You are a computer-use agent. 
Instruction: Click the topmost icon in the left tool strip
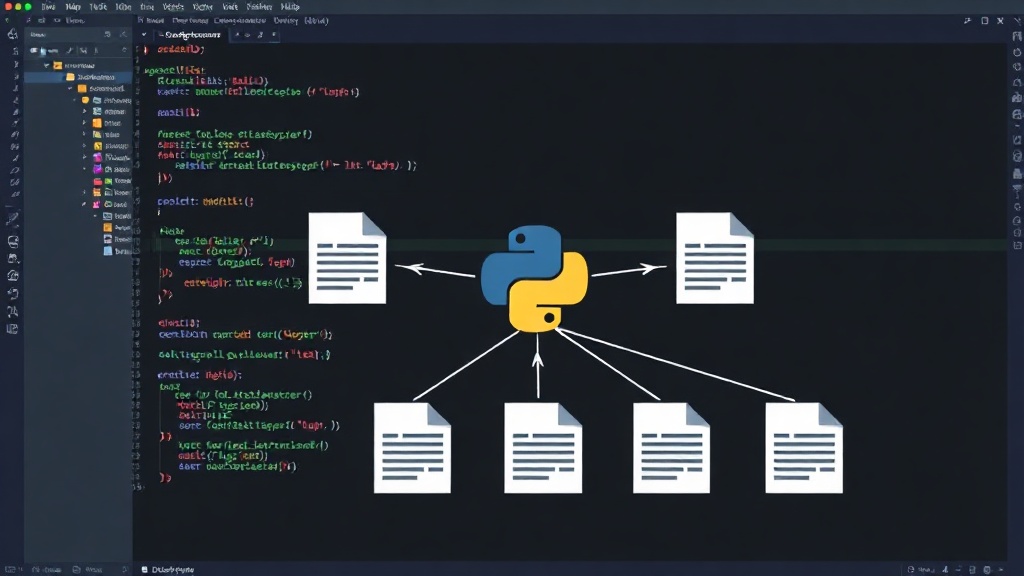(12, 34)
